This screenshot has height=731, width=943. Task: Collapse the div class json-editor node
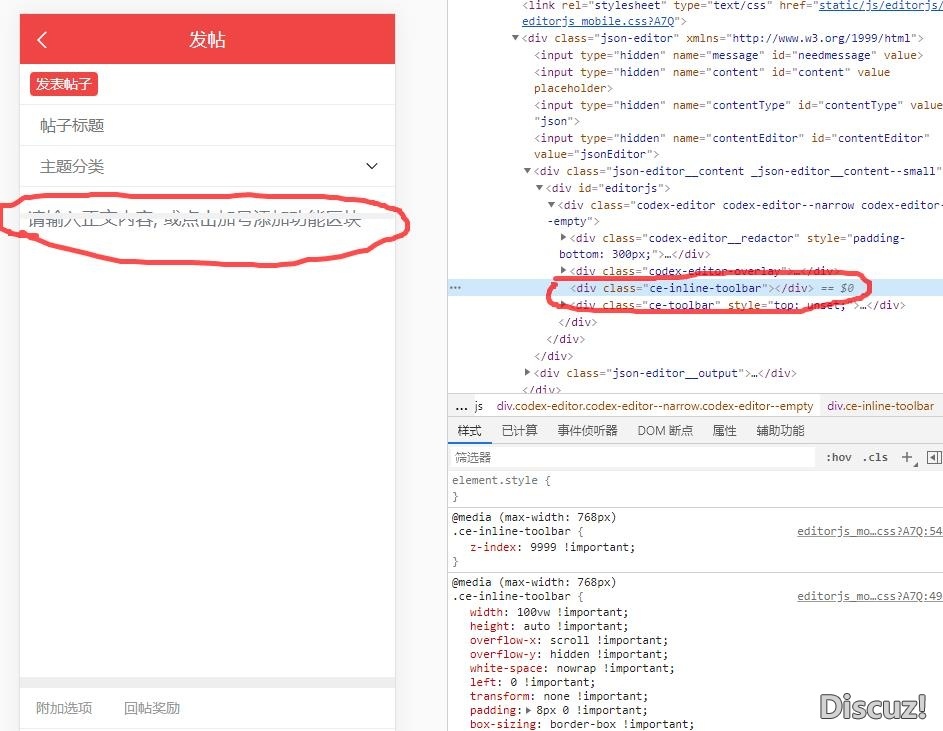(516, 39)
